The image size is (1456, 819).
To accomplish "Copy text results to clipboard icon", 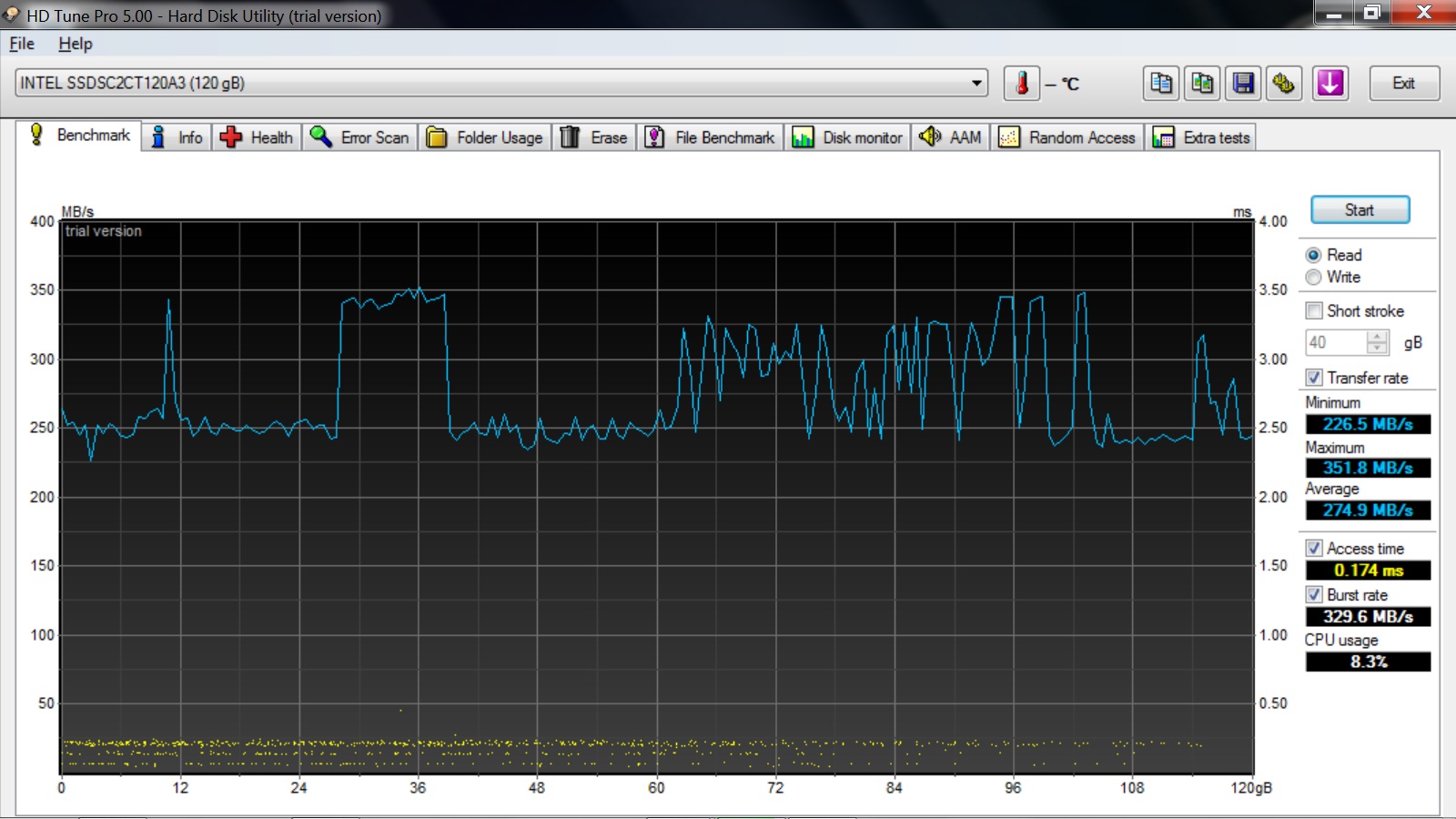I will [x=1161, y=84].
